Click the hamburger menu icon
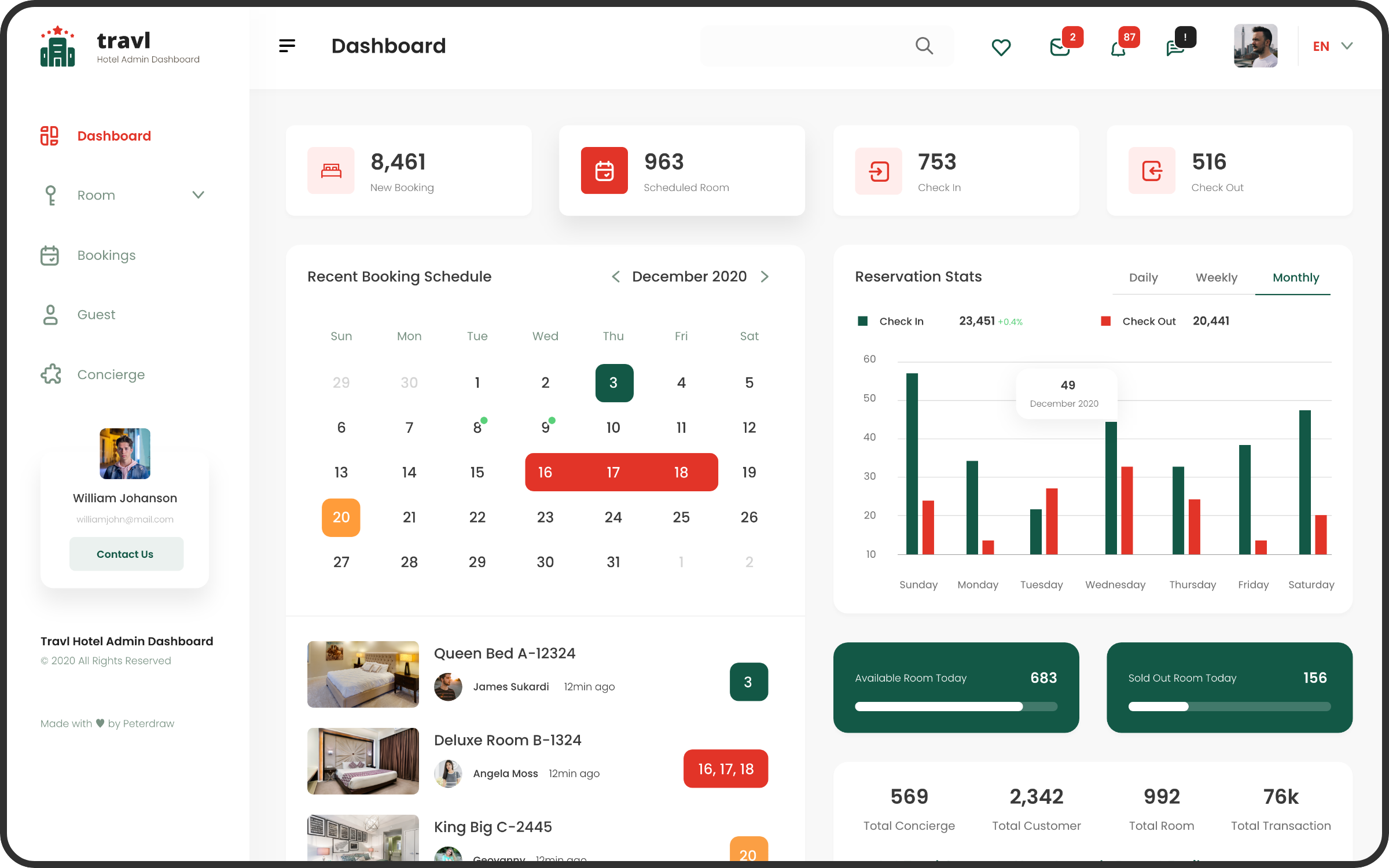Screen dimensions: 1389x868 point(286,46)
